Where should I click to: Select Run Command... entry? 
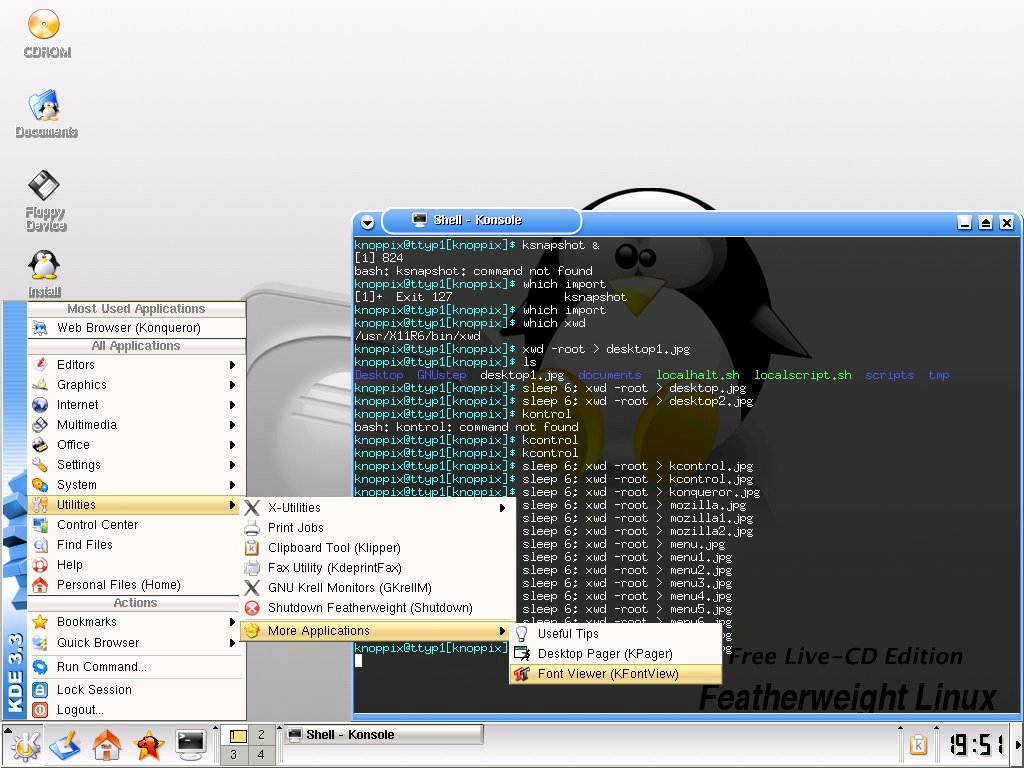coord(135,667)
